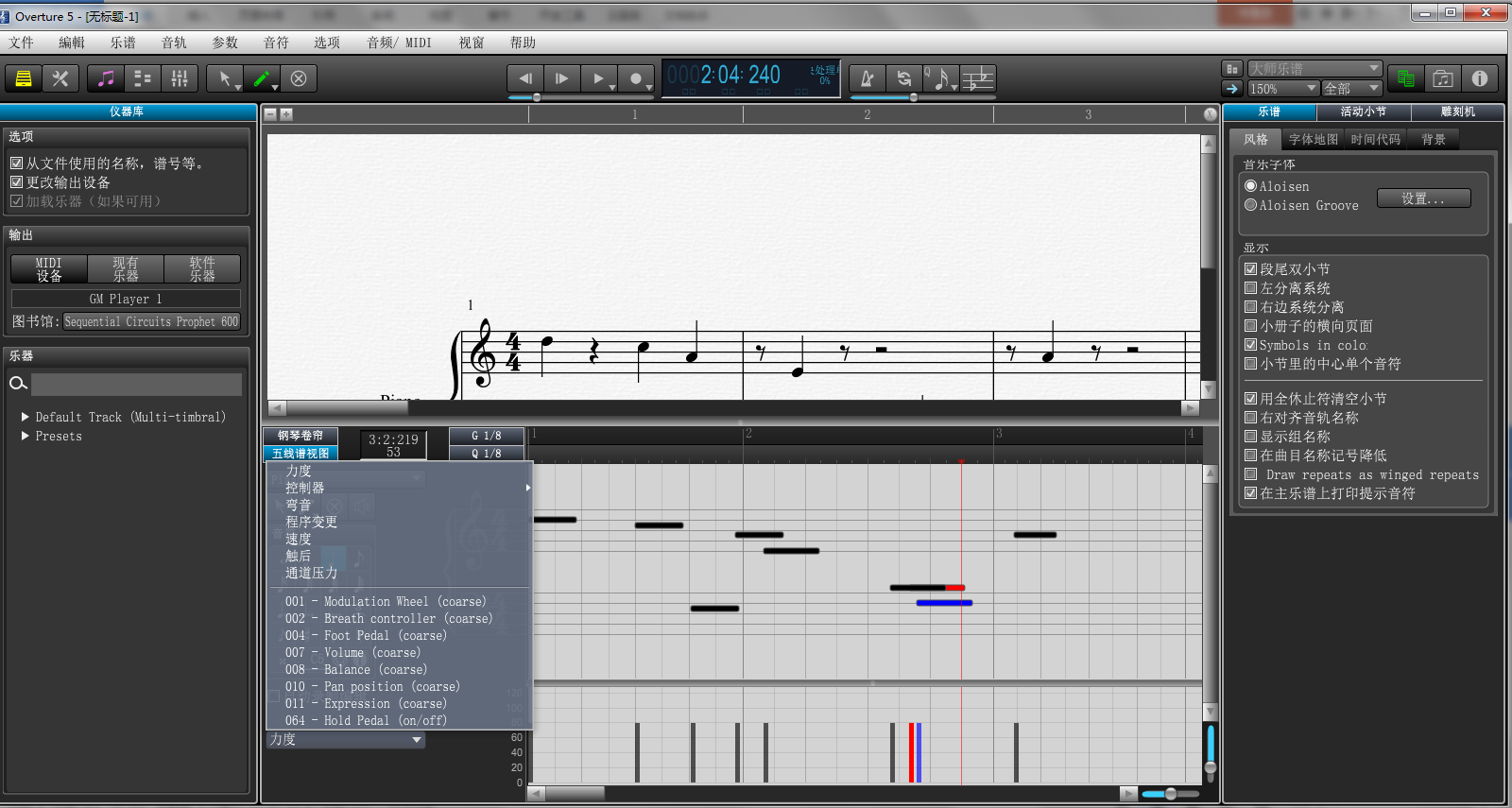Toggle the metronome icon
Viewport: 1512px width, 808px height.
pos(868,78)
